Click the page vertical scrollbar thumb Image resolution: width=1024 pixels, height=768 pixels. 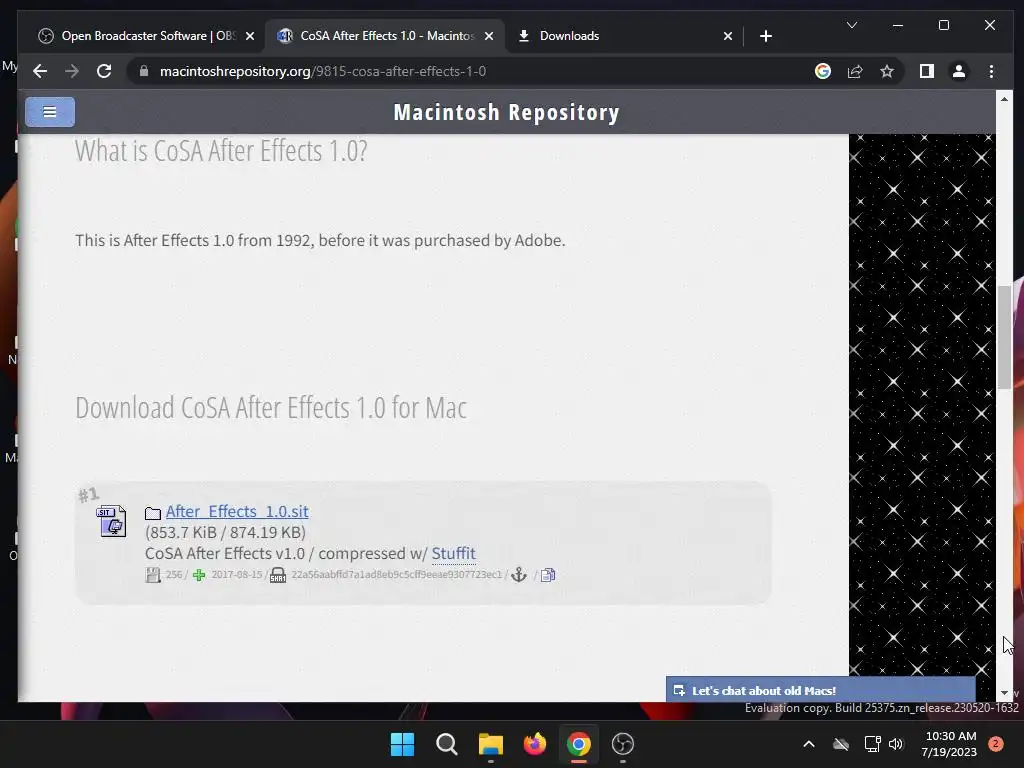[x=1004, y=336]
